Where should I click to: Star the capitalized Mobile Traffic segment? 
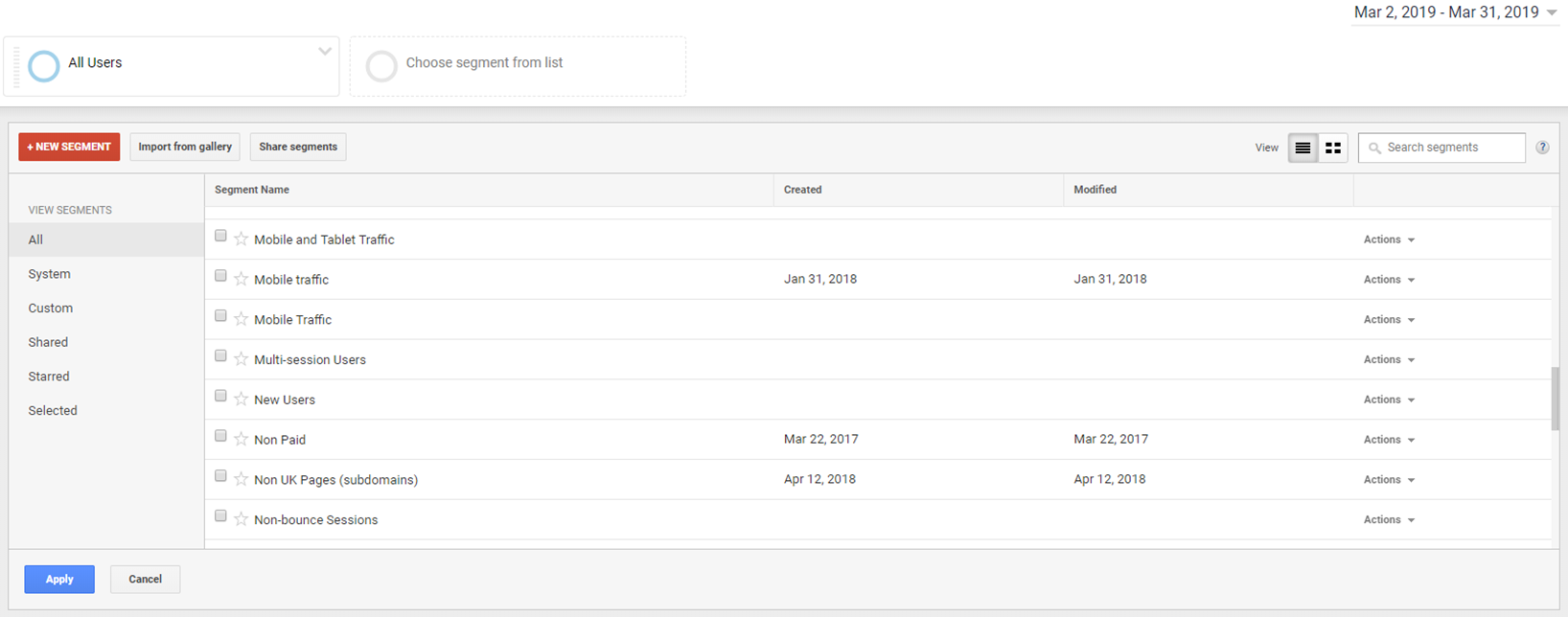242,319
